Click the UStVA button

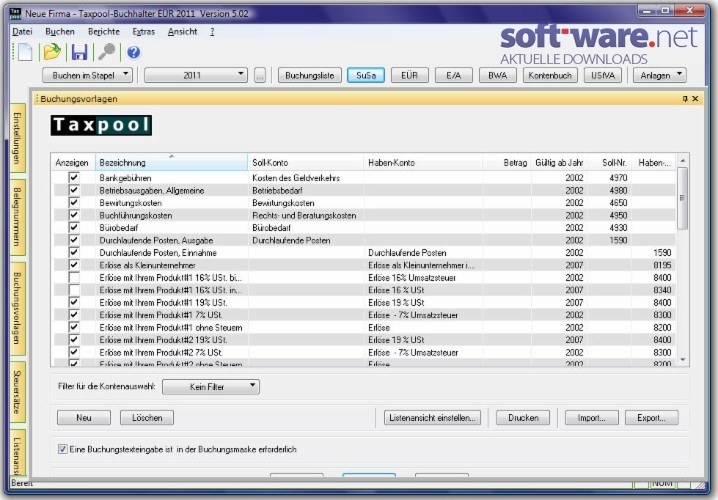[603, 75]
